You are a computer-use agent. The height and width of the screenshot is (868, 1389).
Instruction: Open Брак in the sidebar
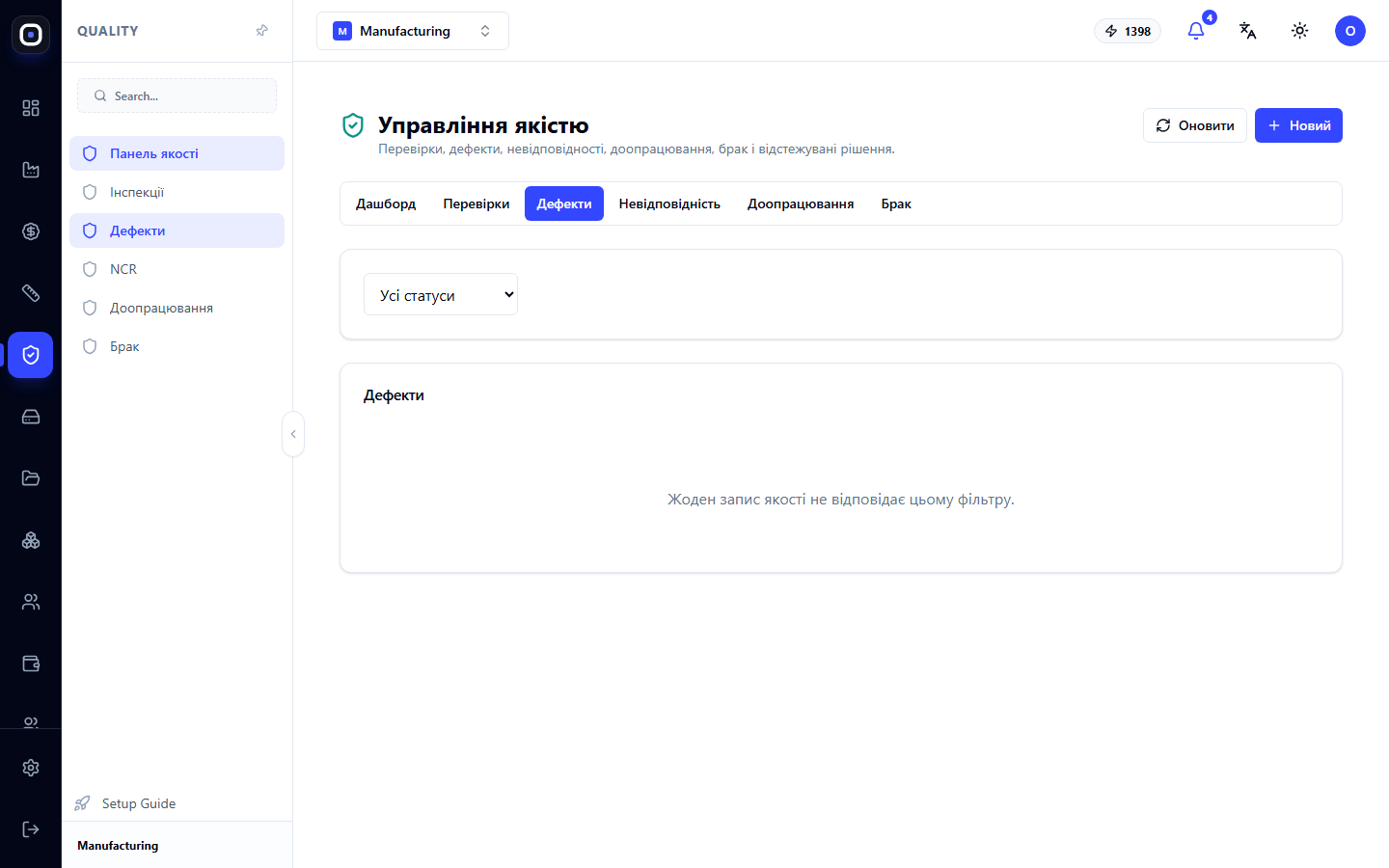177,346
